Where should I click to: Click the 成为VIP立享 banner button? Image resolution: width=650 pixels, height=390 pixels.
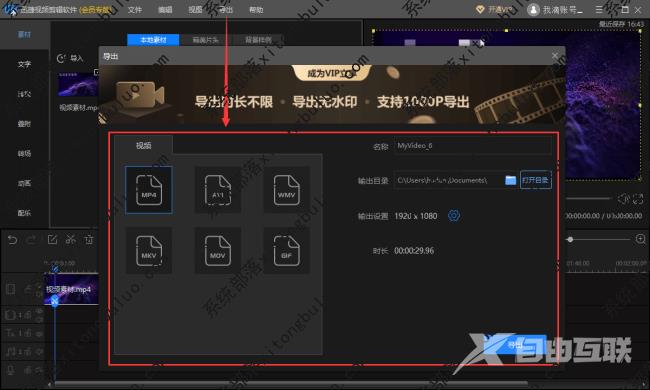coord(331,74)
